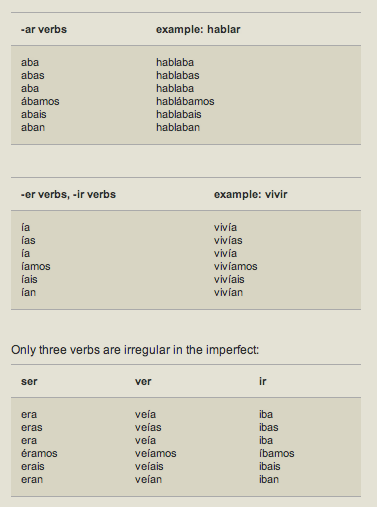Click the 'ir' column header
The width and height of the screenshot is (377, 507).
pyautogui.click(x=263, y=381)
